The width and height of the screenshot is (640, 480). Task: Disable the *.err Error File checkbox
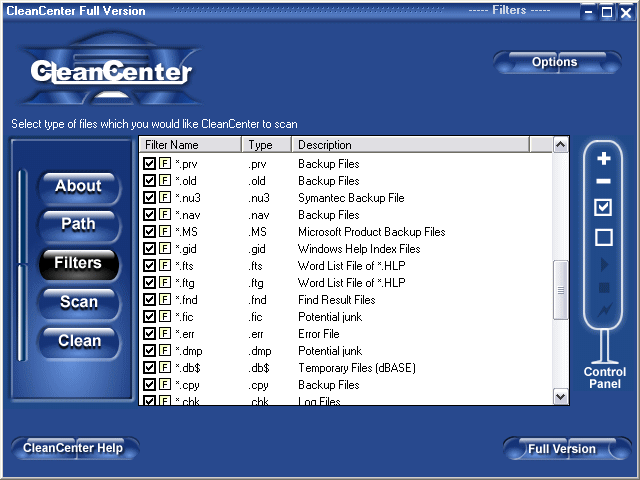coord(149,333)
